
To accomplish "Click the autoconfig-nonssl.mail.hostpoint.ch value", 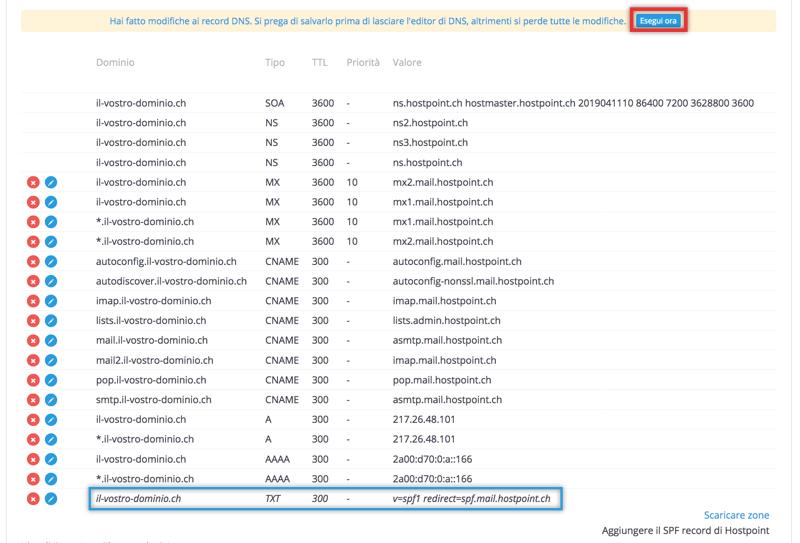I will [473, 281].
